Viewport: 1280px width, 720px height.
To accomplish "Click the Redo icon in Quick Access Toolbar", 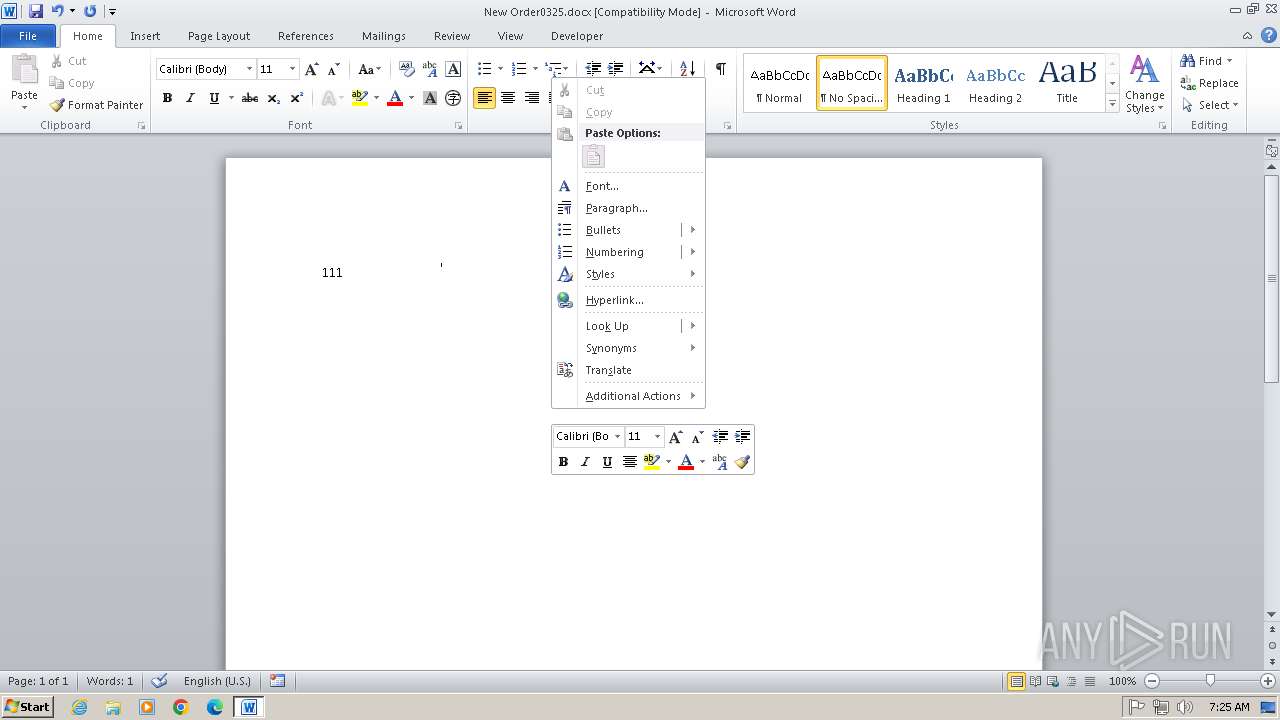I will [90, 11].
